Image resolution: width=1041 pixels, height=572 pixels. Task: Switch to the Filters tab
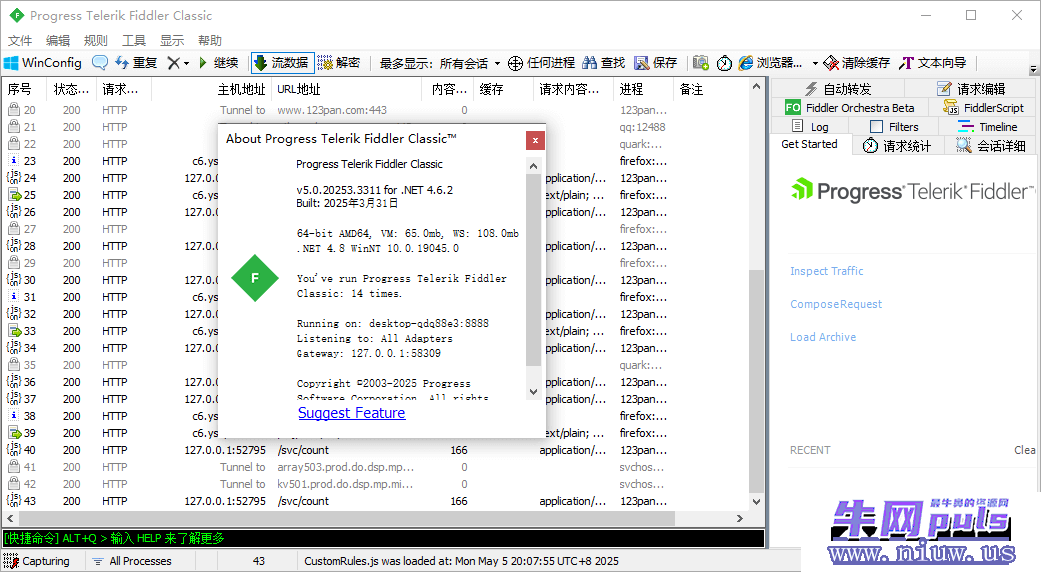coord(894,127)
